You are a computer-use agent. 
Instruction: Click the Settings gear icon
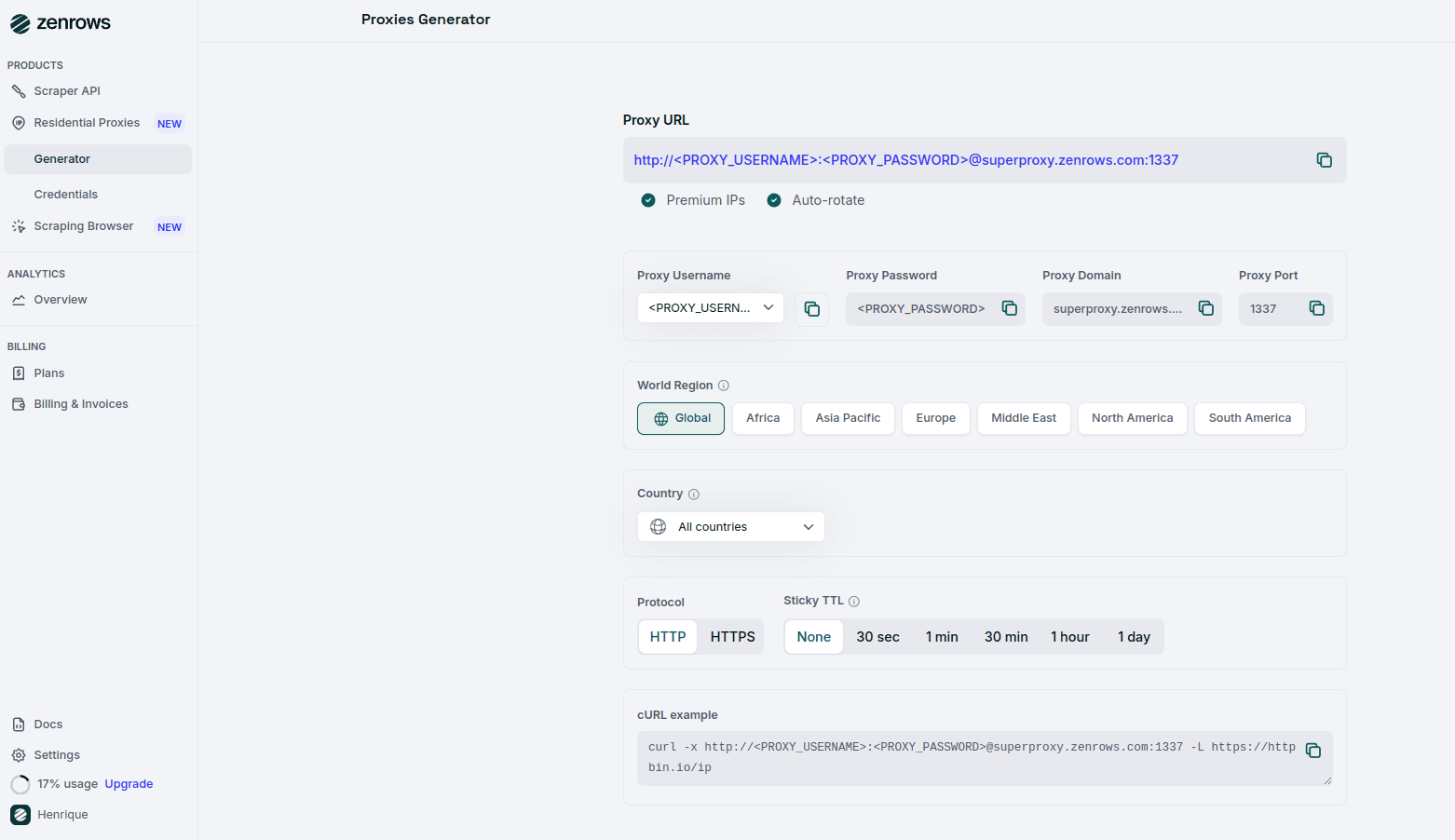tap(19, 755)
